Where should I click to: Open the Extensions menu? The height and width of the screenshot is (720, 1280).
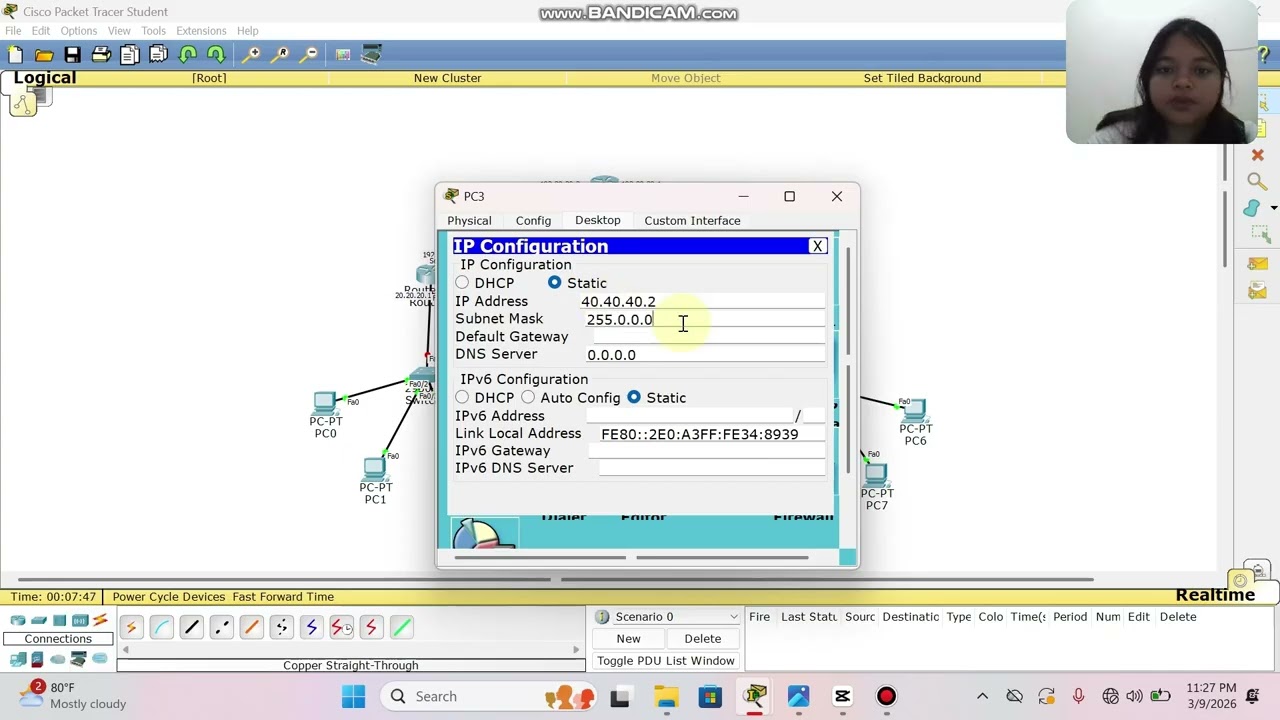pyautogui.click(x=201, y=31)
